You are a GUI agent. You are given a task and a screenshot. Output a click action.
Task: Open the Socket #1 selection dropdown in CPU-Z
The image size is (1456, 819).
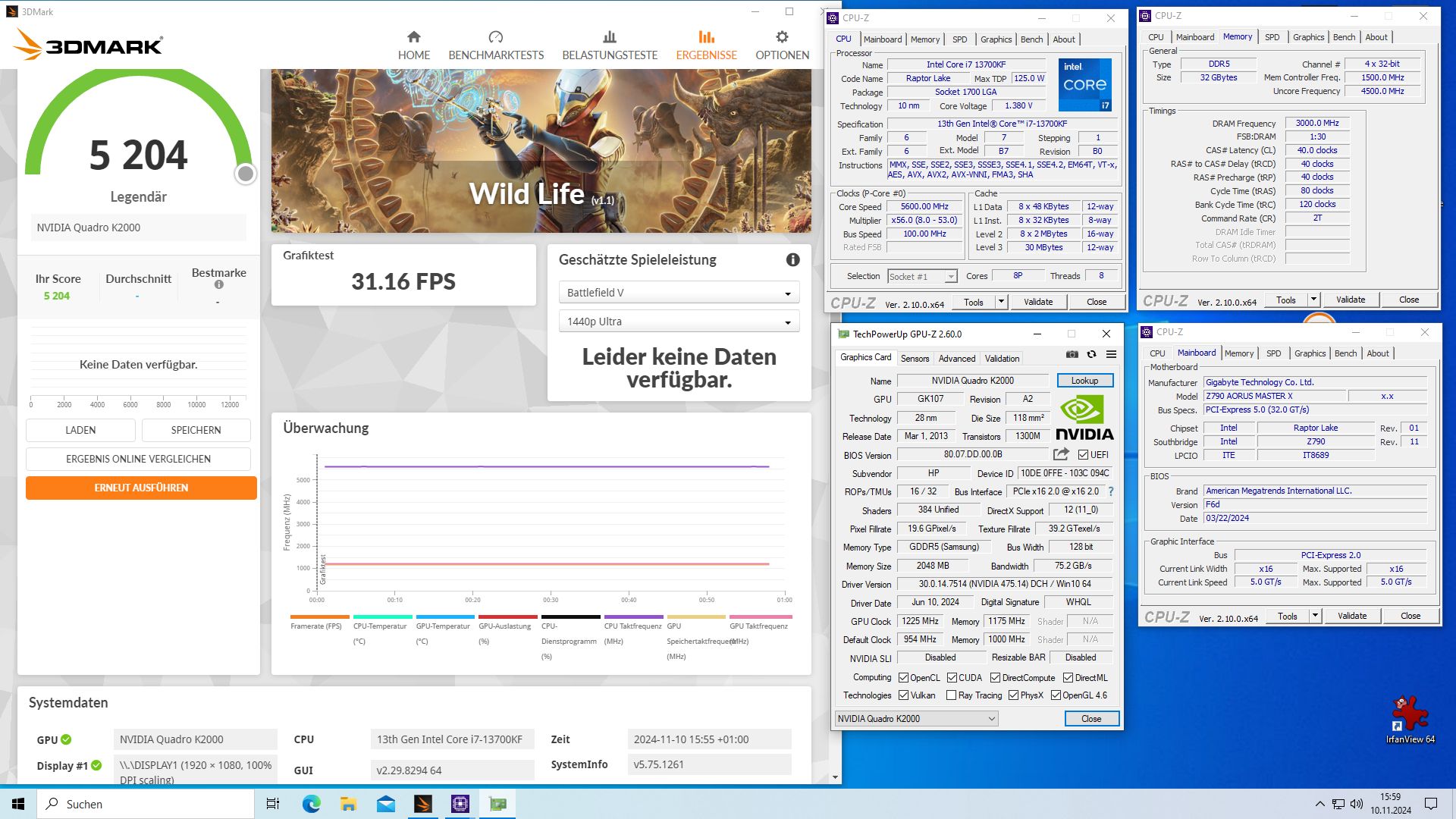click(922, 277)
